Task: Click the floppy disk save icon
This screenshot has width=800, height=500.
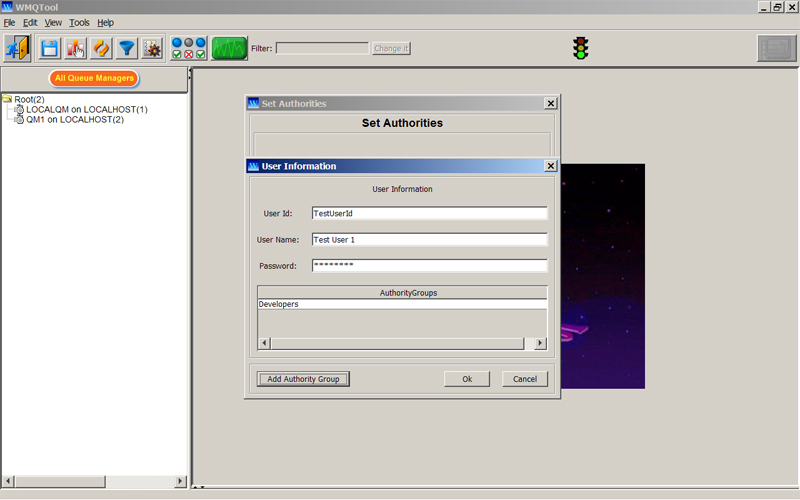Action: pyautogui.click(x=50, y=48)
